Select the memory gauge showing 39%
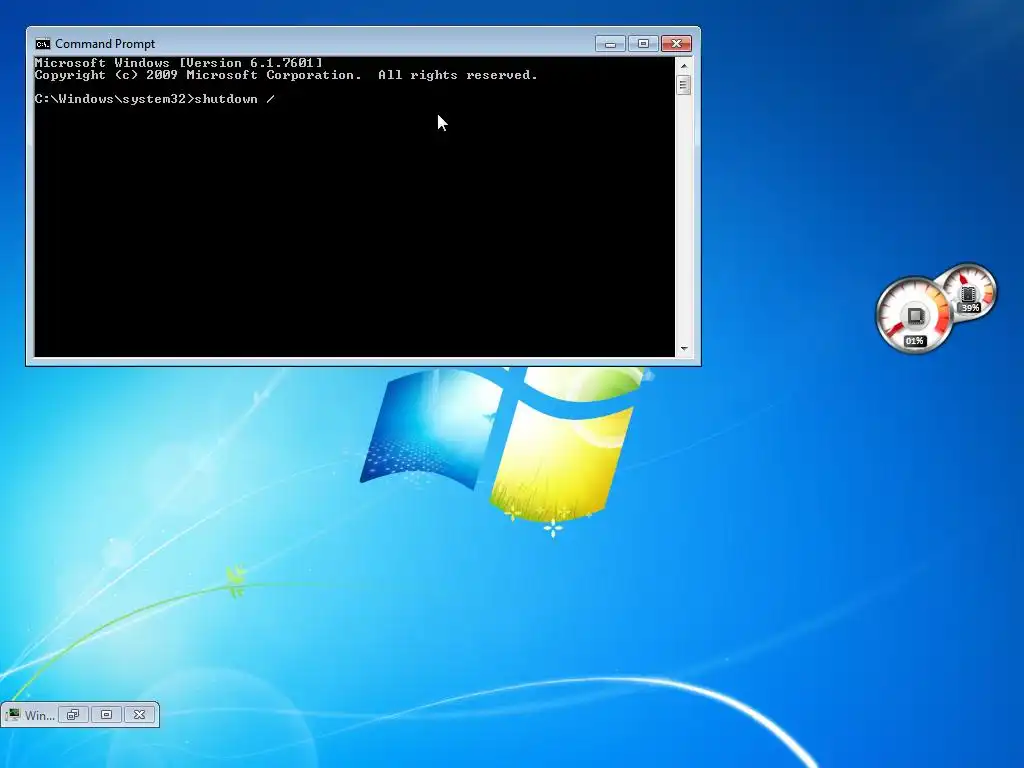Image resolution: width=1024 pixels, height=768 pixels. (x=969, y=292)
